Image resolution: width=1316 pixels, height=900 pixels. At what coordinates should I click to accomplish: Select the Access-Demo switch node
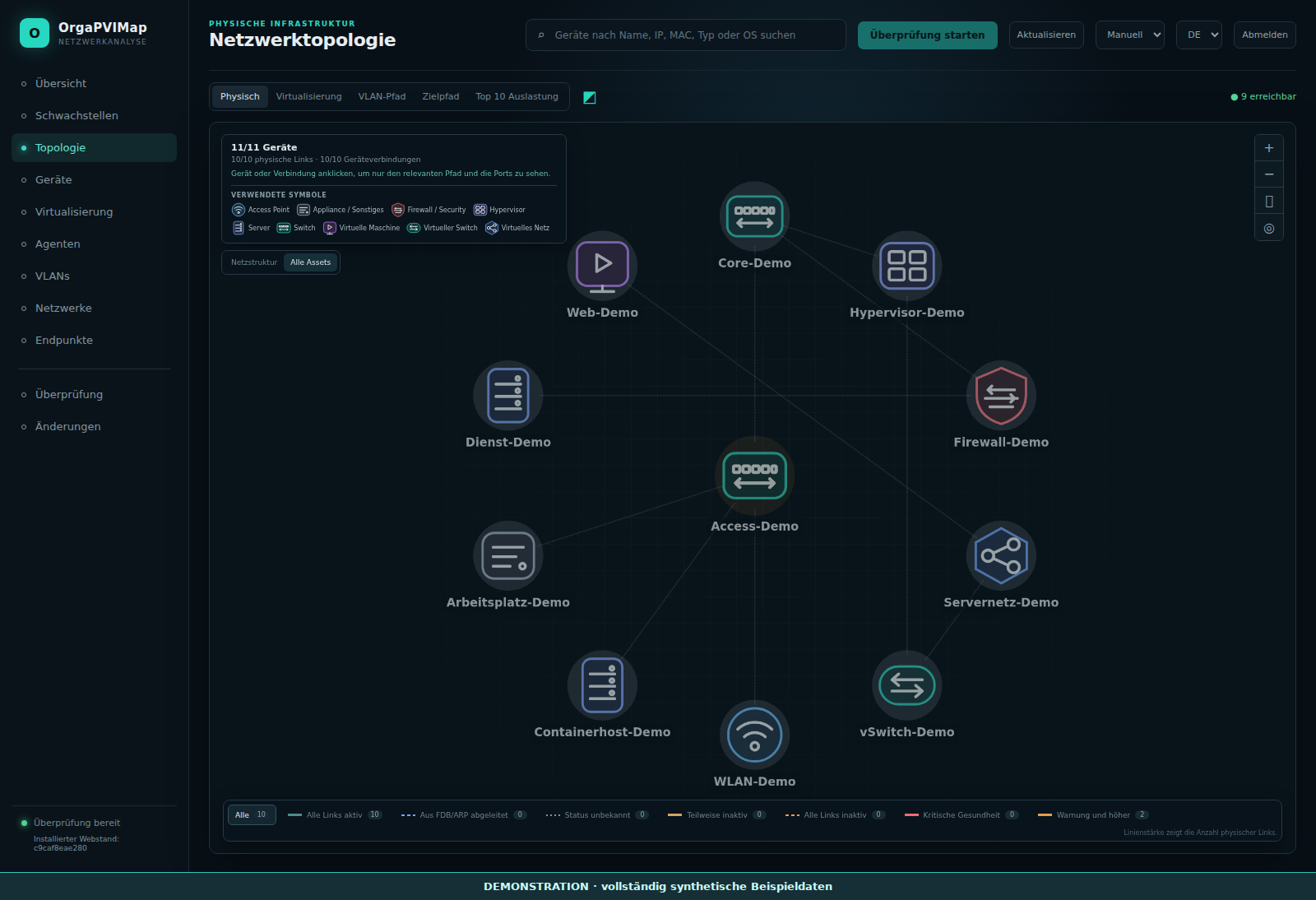click(754, 476)
